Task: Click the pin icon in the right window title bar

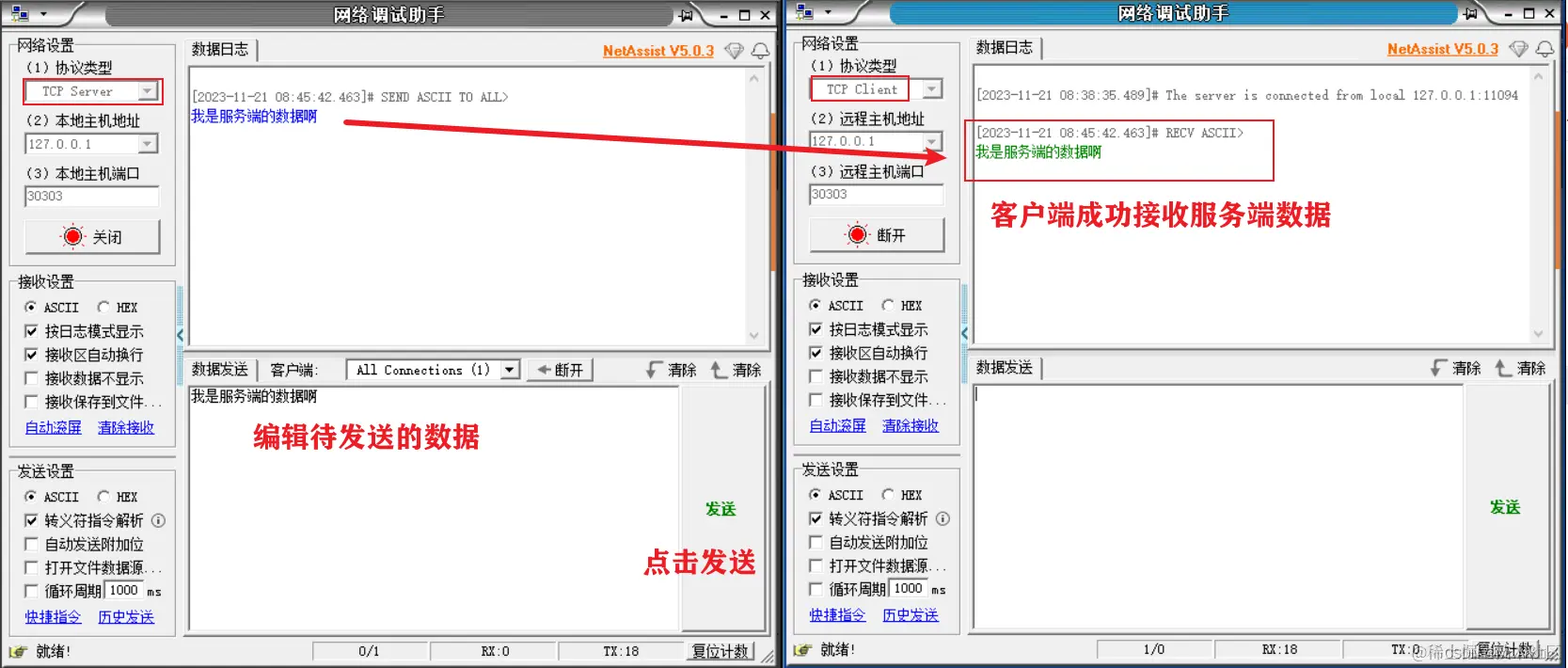Action: click(x=1471, y=13)
